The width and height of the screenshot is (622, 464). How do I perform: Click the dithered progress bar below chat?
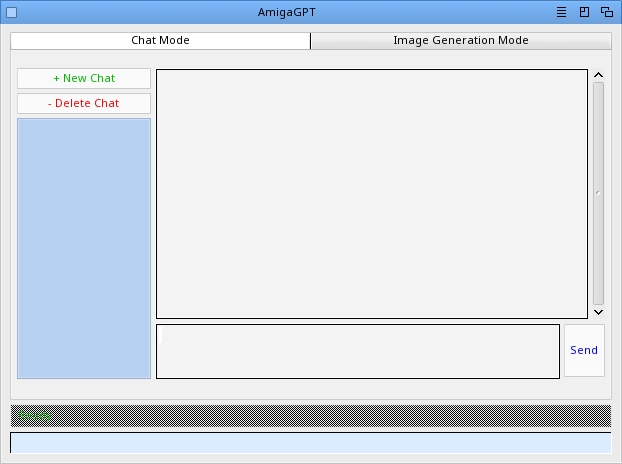pyautogui.click(x=310, y=415)
